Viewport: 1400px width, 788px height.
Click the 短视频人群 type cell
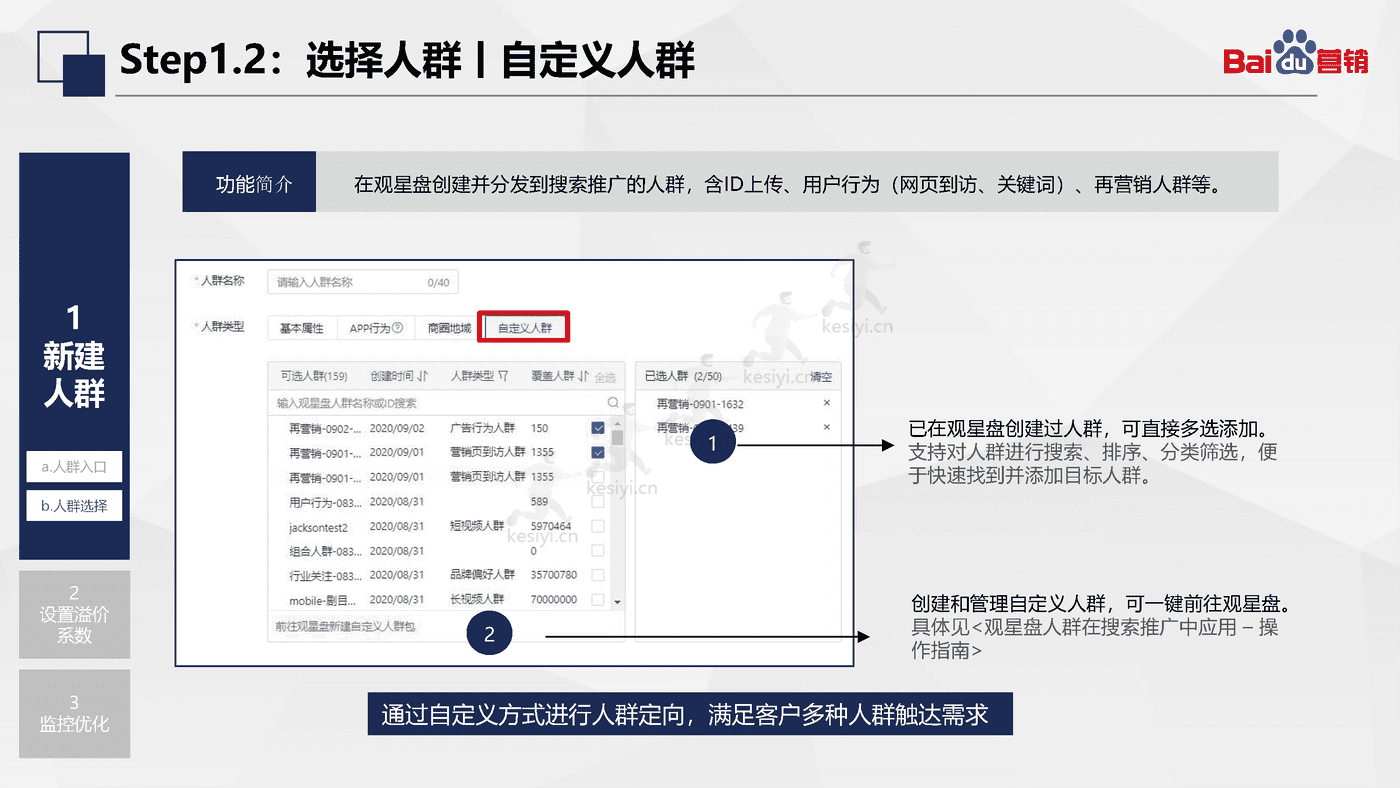click(x=477, y=526)
